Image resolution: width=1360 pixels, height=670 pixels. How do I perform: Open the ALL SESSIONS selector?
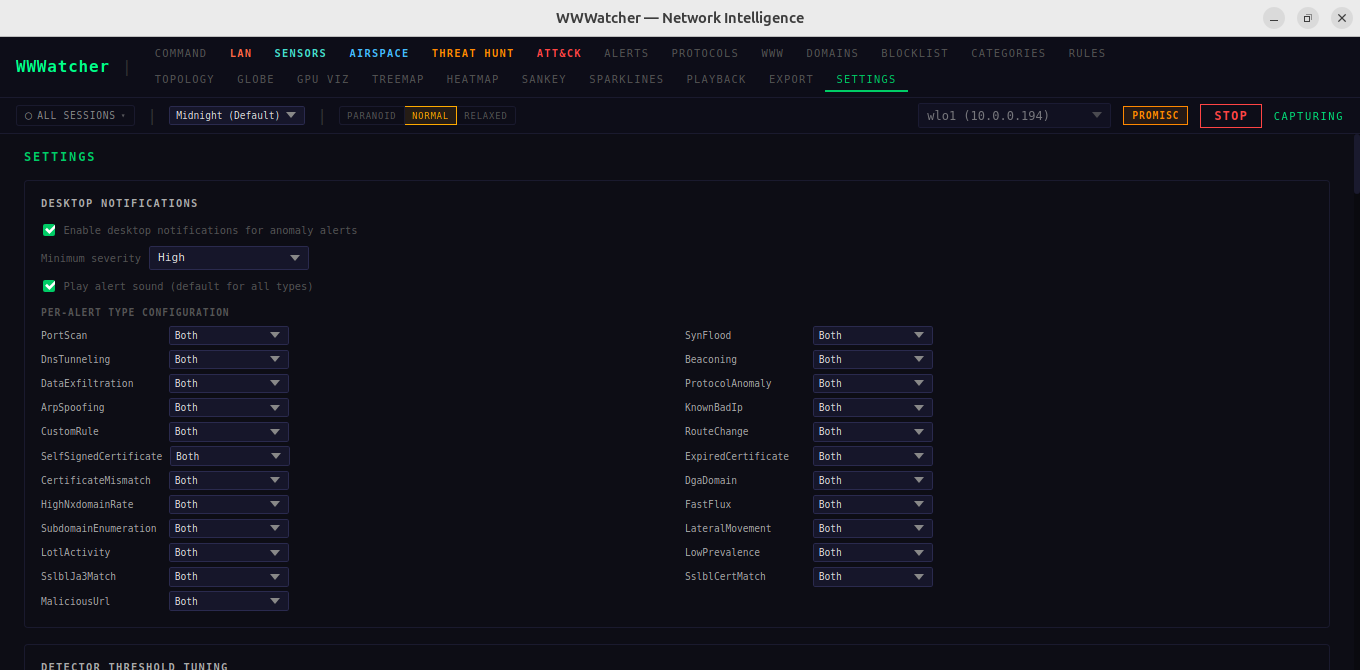pyautogui.click(x=76, y=116)
